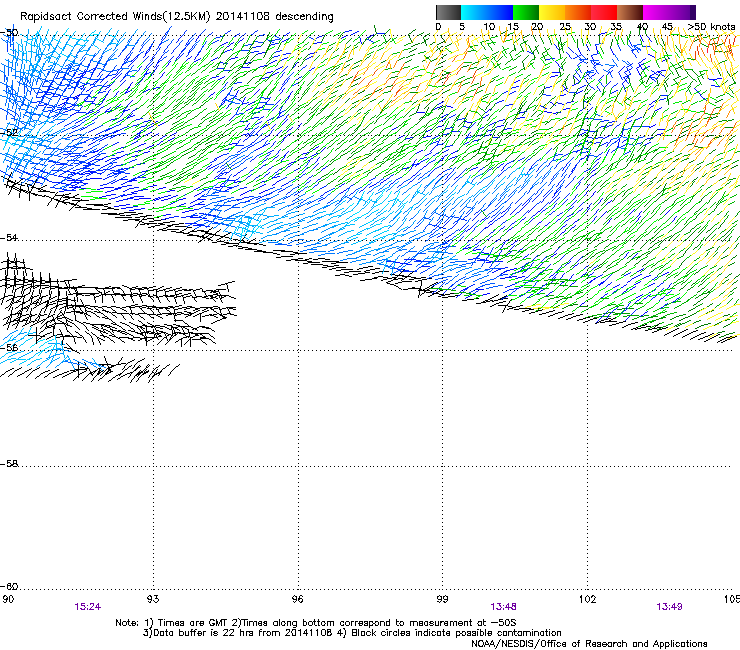This screenshot has height=650, width=740.
Task: Click the red 30–35 knots legend swatch
Action: click(604, 12)
